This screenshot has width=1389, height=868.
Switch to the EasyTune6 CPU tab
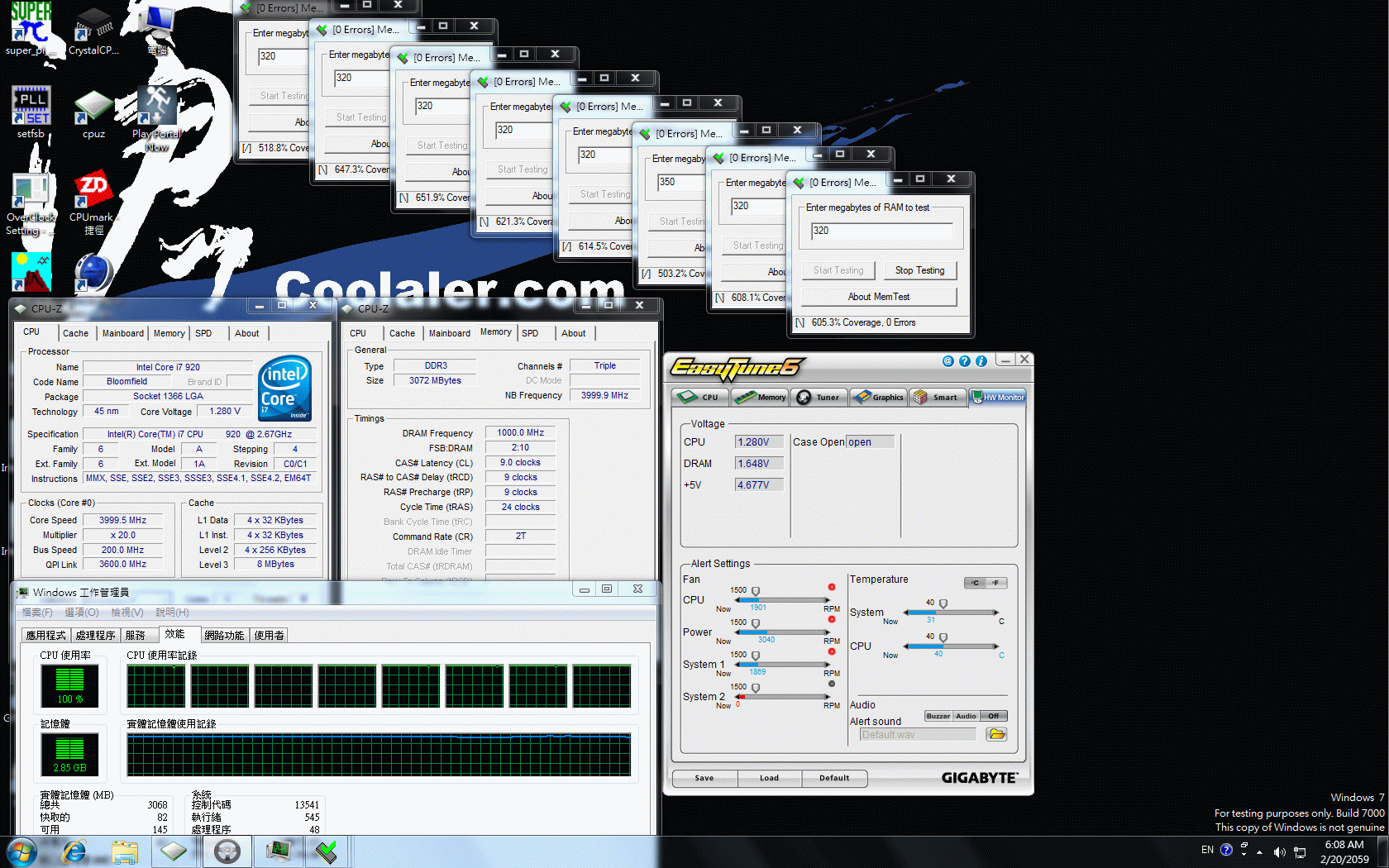pyautogui.click(x=701, y=397)
